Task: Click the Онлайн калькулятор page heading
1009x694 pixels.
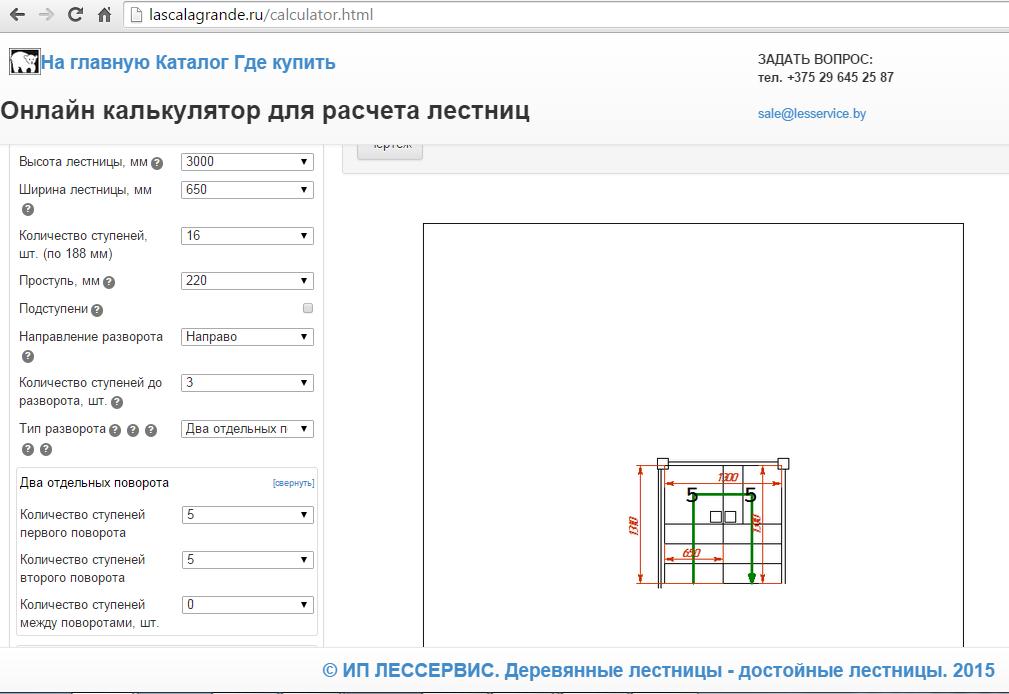Action: click(265, 111)
